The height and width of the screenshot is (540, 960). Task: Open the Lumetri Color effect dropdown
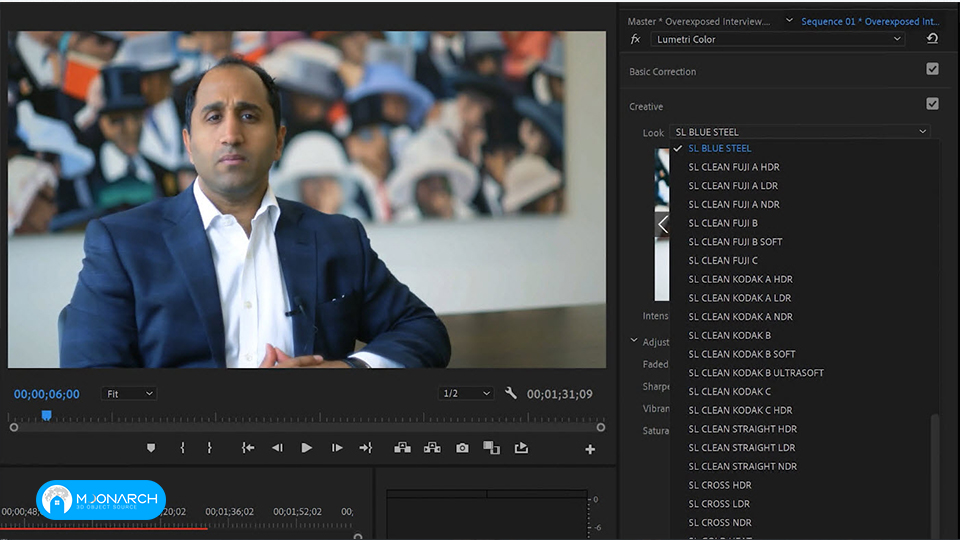point(778,39)
